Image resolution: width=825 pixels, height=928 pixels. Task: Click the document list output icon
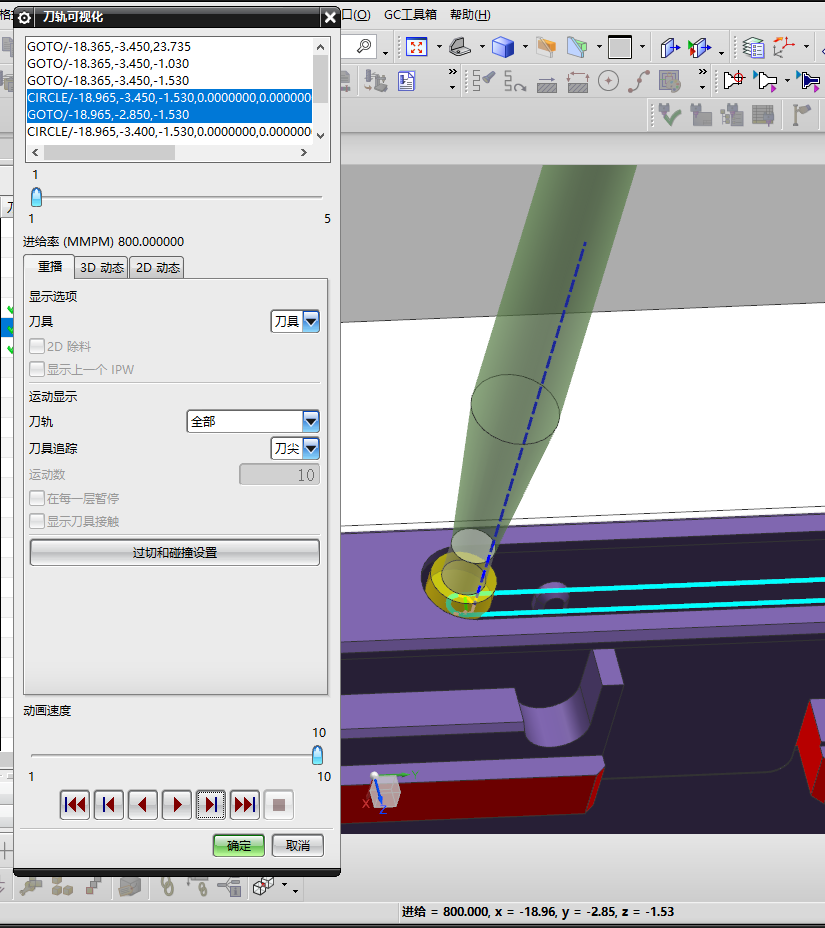406,80
